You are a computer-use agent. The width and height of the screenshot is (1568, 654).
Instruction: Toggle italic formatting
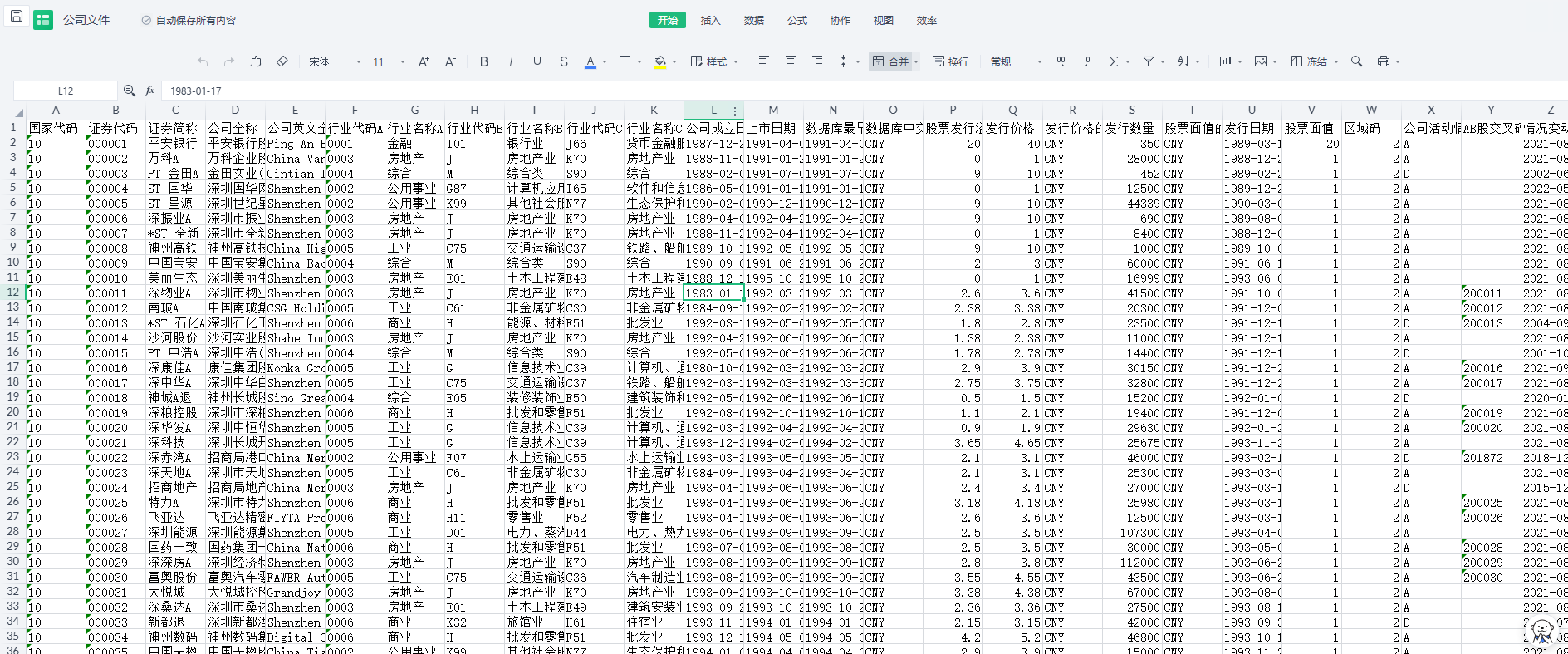[511, 61]
